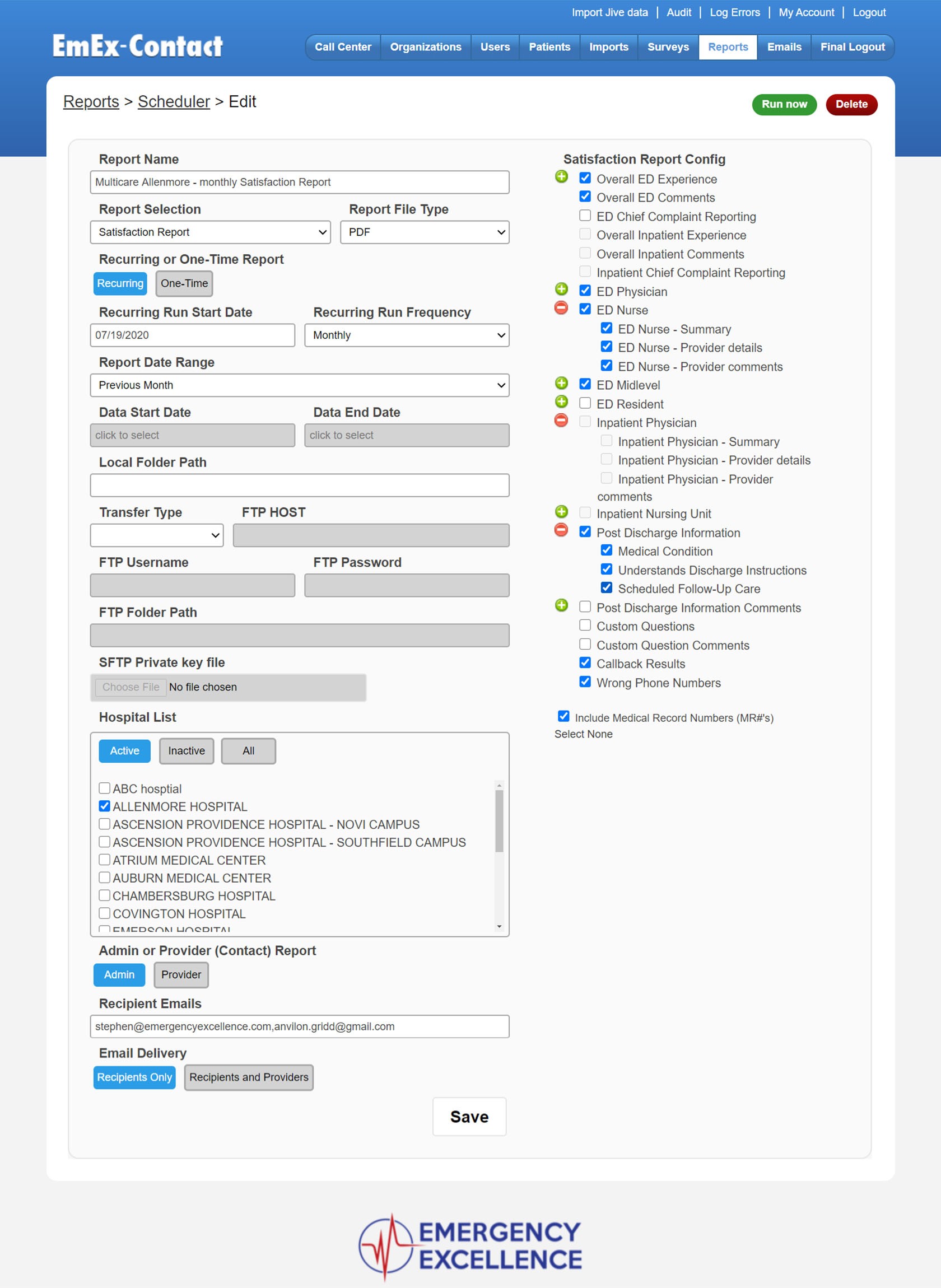Click the Save button
This screenshot has height=1288, width=941.
[469, 1117]
